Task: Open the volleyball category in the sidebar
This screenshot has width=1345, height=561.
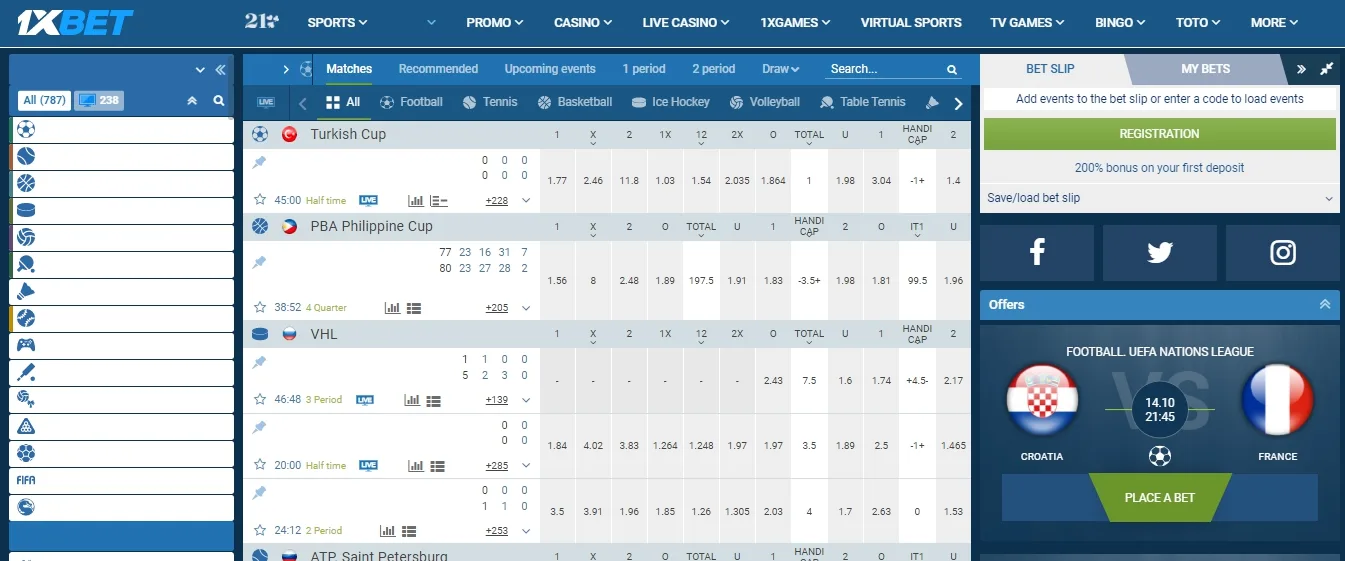Action: coord(26,238)
